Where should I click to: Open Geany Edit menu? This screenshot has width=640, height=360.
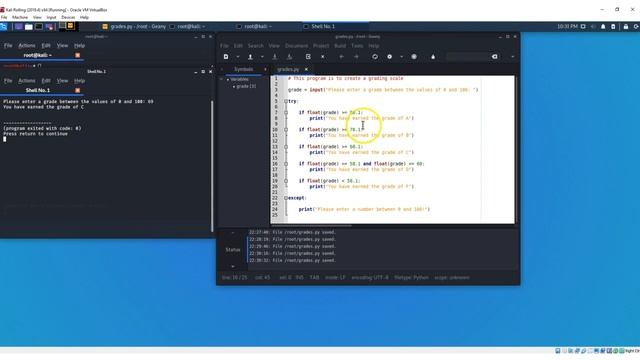click(x=238, y=46)
